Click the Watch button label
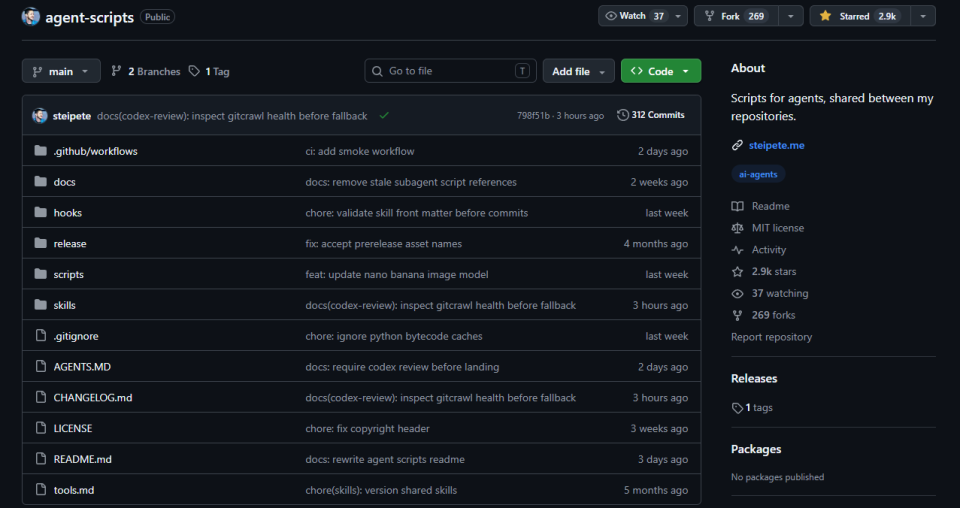The height and width of the screenshot is (508, 960). click(632, 16)
